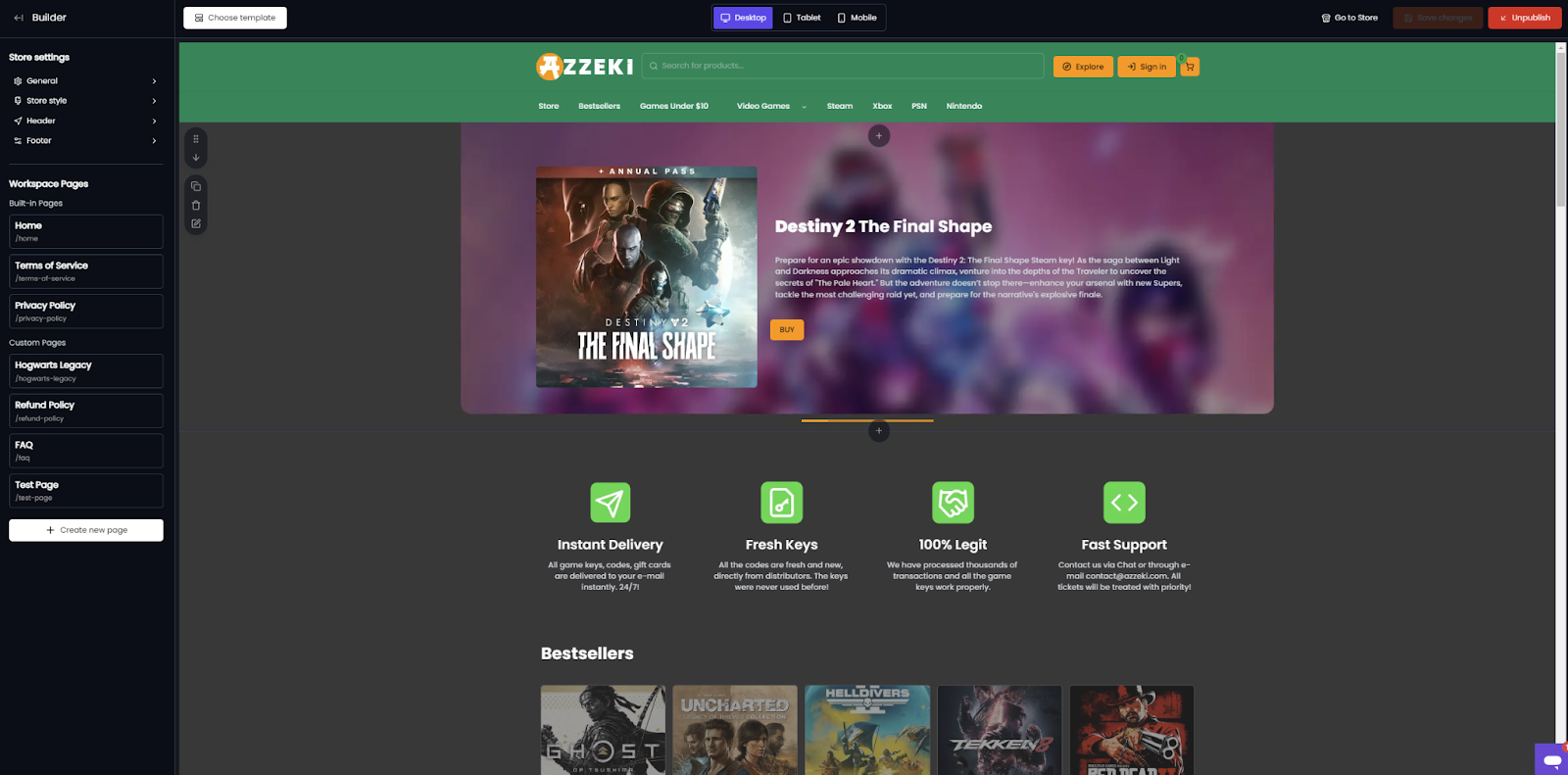Screen dimensions: 1568x775
Task: Open the Store nav menu item
Action: 549,106
